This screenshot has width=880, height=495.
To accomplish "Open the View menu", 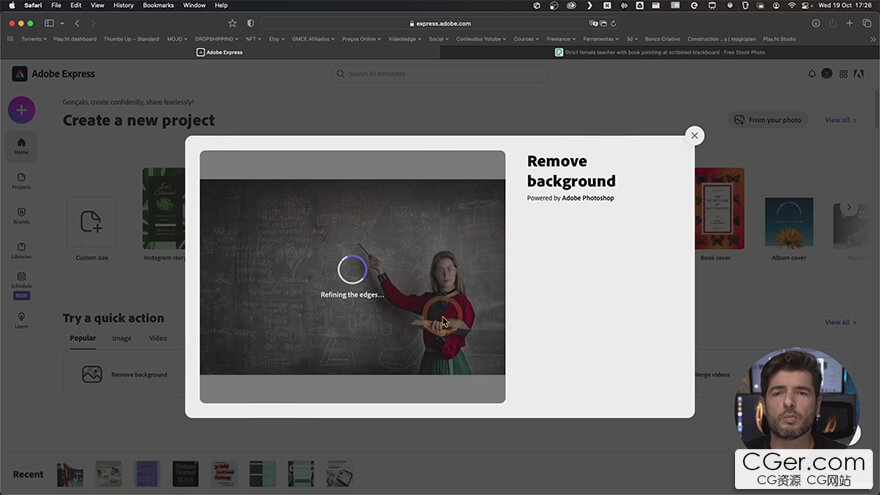I will (97, 5).
